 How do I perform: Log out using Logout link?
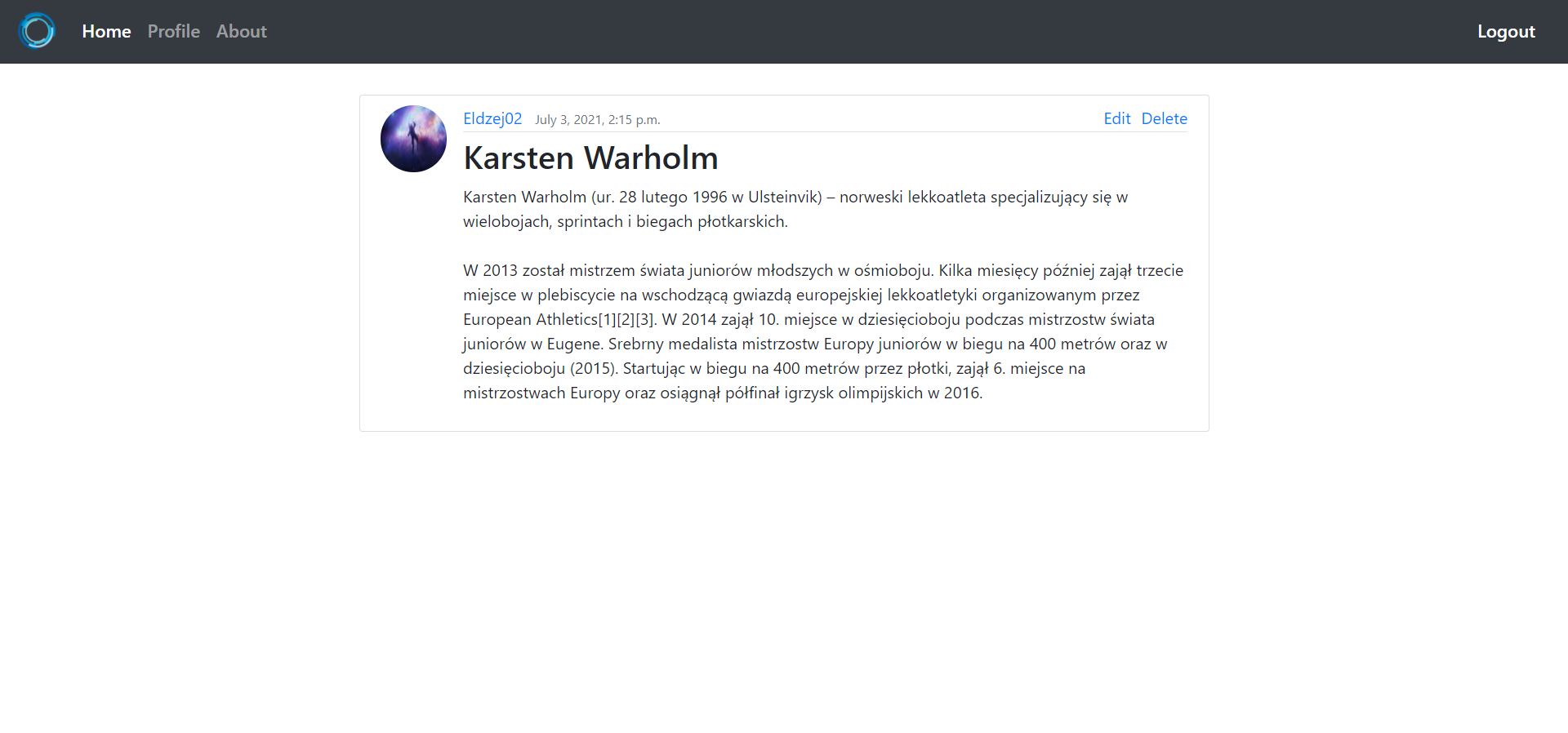coord(1506,31)
